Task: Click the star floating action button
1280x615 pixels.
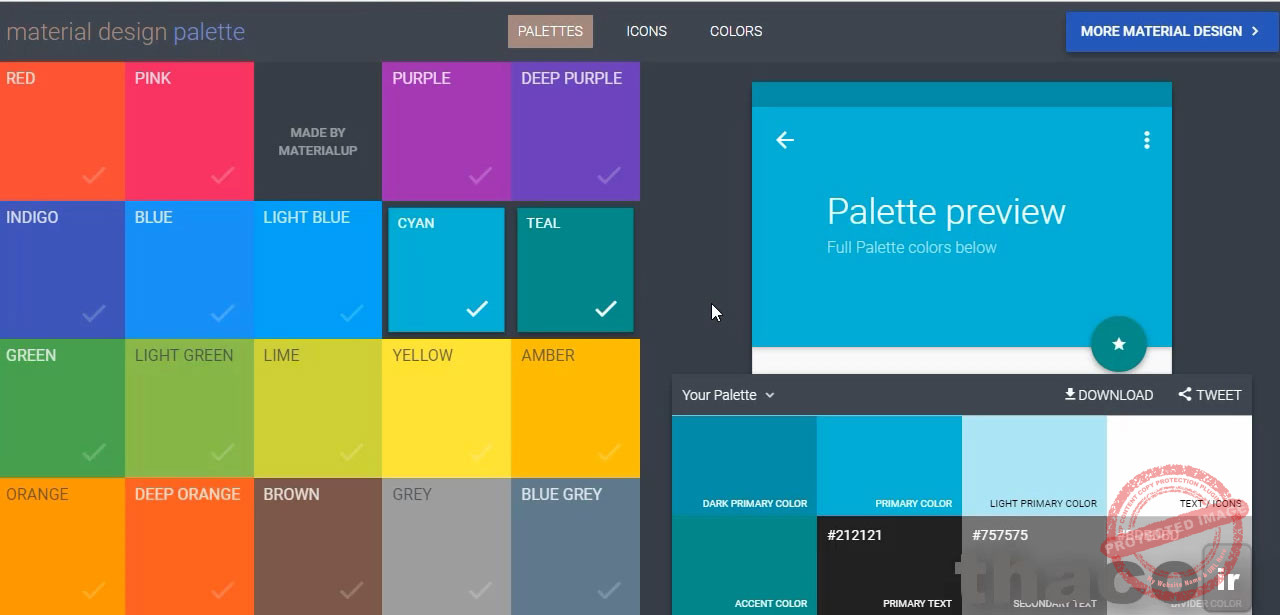Action: [1118, 344]
